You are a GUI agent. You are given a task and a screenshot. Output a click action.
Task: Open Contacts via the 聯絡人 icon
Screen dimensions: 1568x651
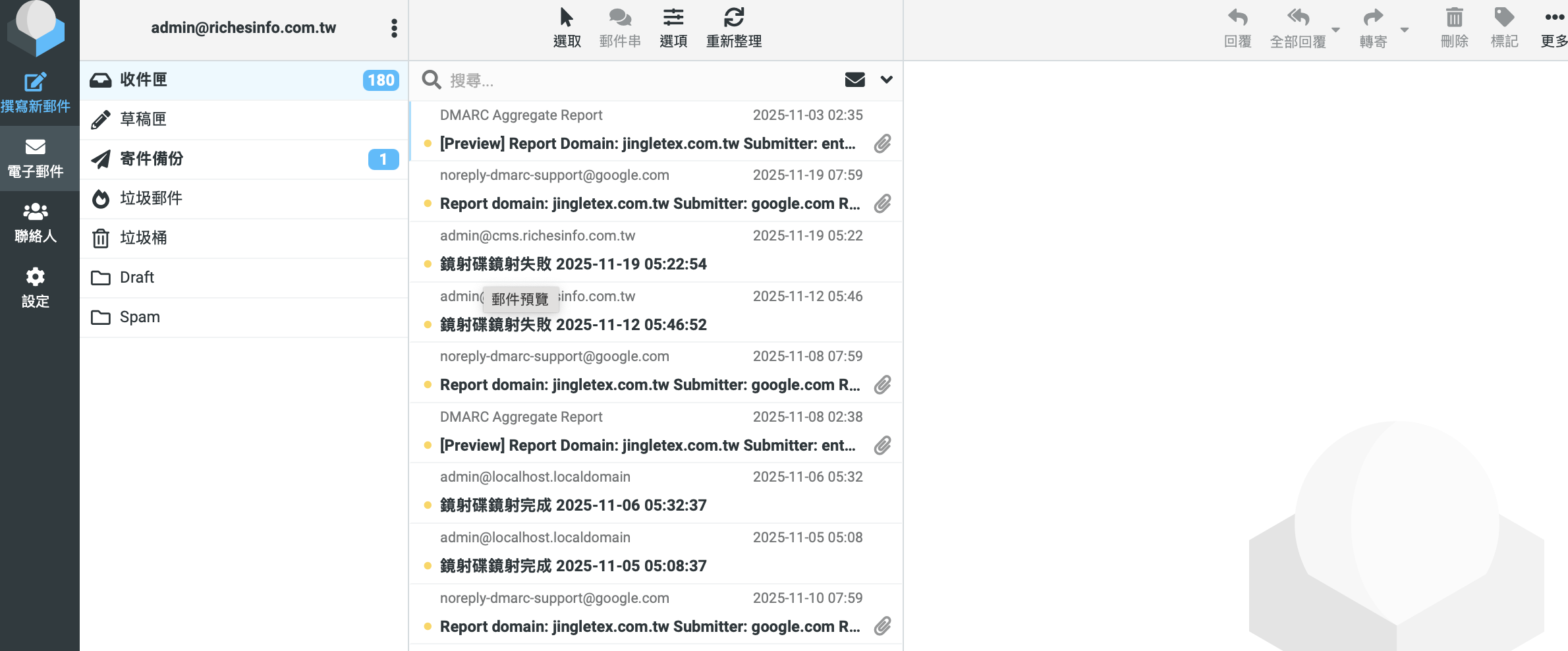[36, 221]
